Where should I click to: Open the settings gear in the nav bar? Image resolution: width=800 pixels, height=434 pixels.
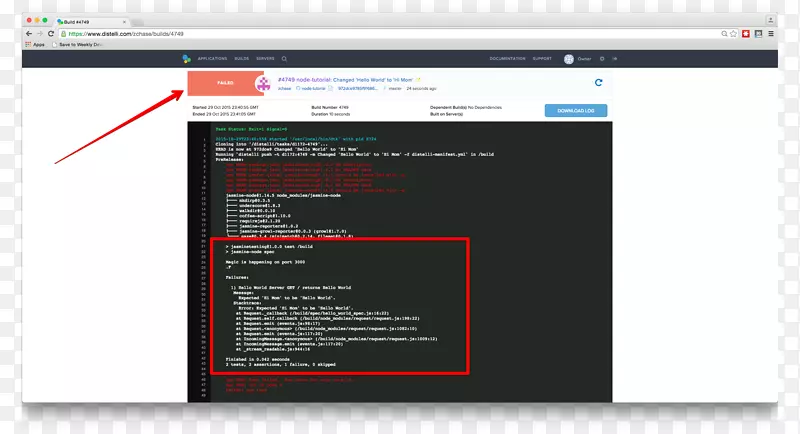(602, 59)
